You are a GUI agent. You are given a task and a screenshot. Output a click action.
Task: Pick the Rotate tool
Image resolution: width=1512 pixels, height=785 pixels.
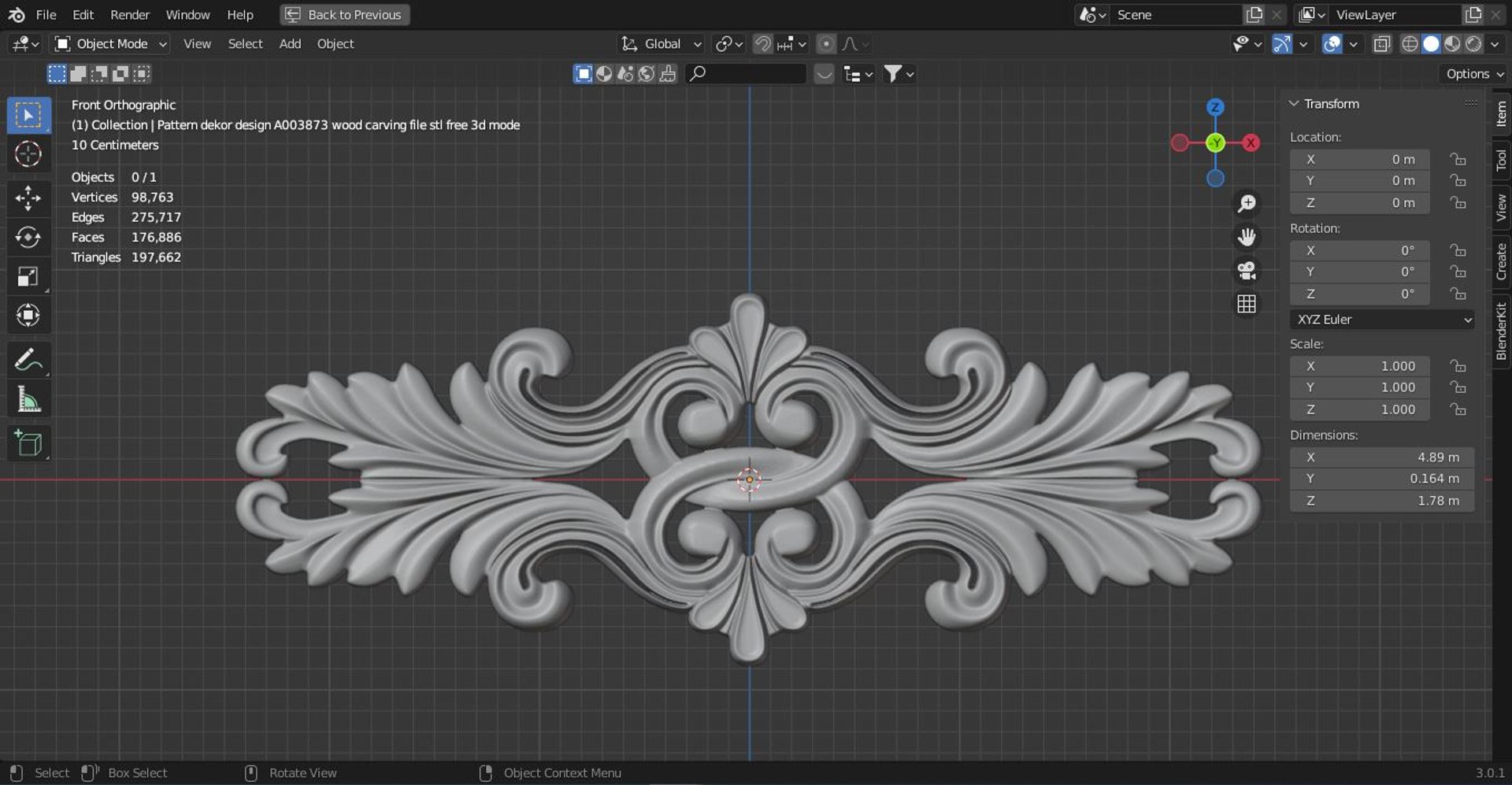point(29,237)
